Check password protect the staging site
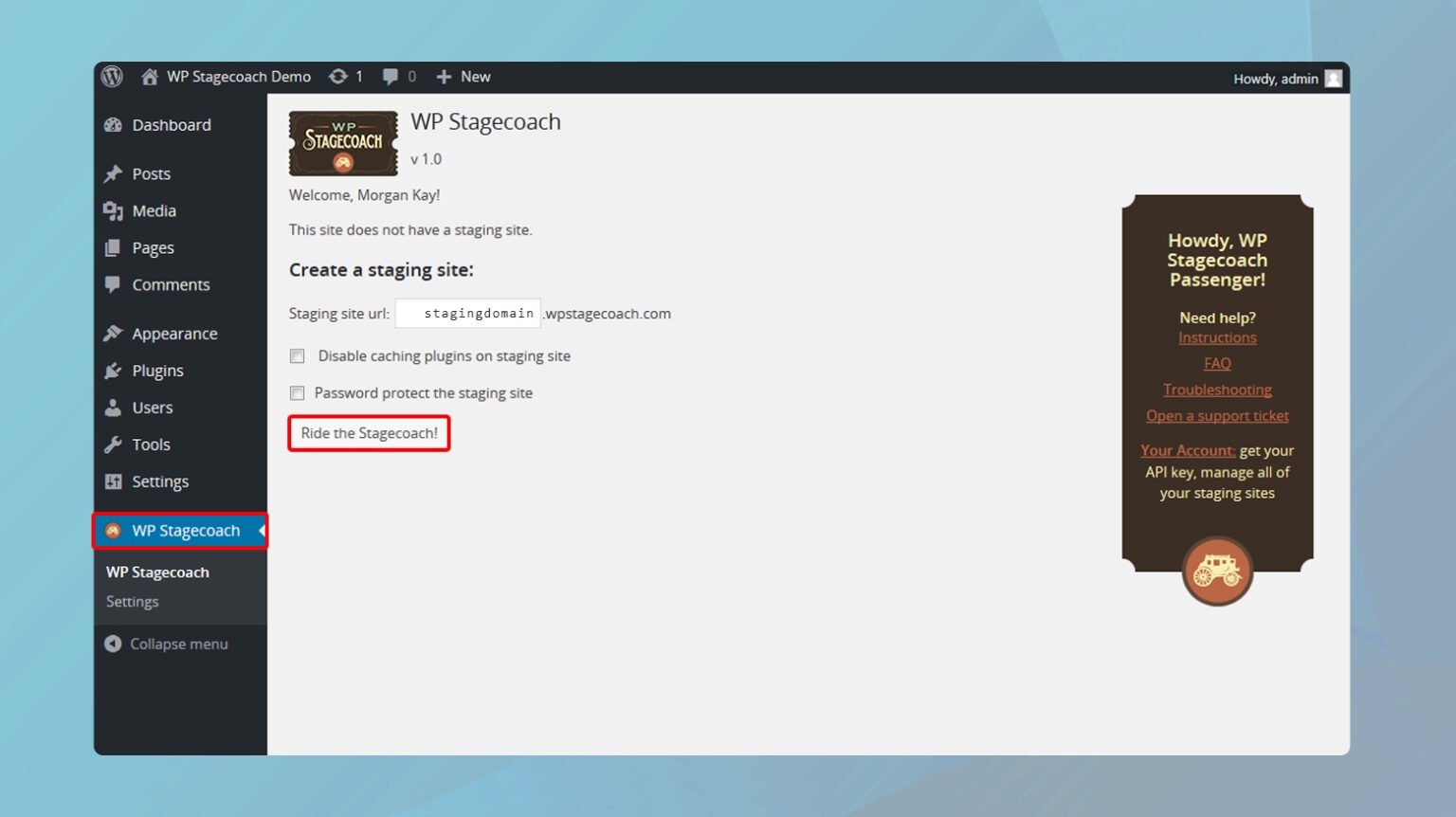 pos(298,392)
